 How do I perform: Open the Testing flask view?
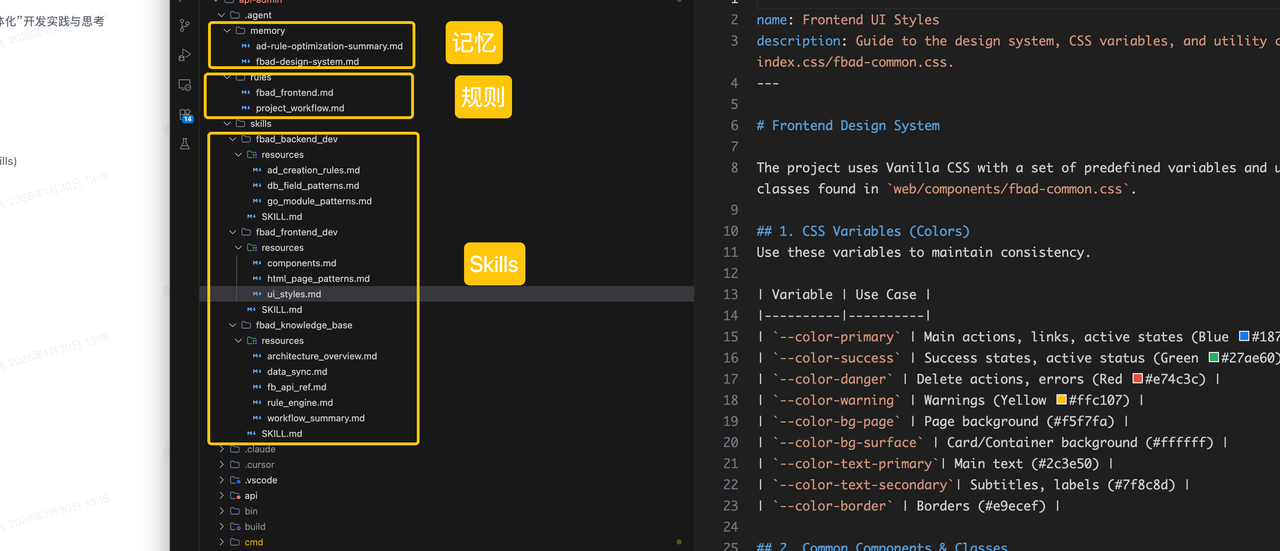click(x=184, y=144)
